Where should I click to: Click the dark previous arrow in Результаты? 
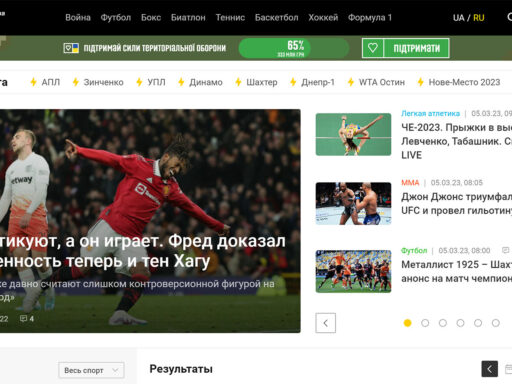tap(490, 369)
